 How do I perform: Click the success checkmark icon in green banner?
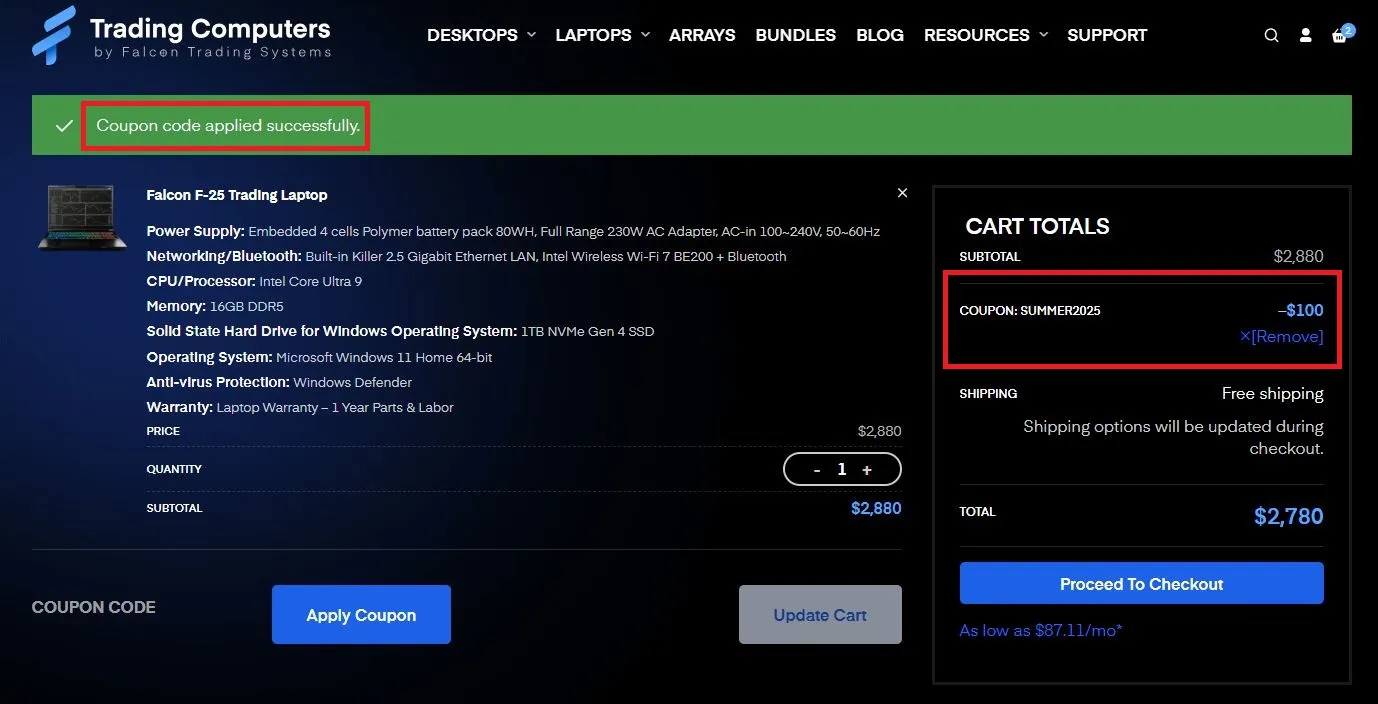(x=64, y=126)
